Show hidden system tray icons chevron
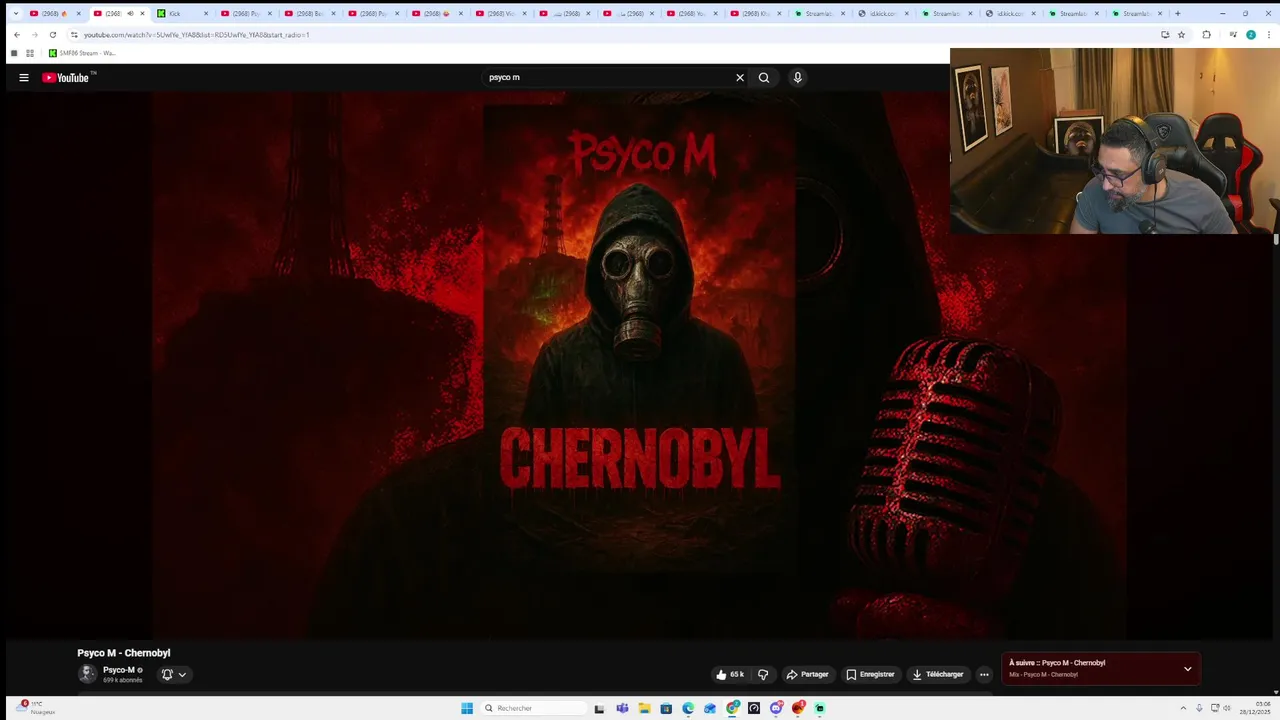Image resolution: width=1280 pixels, height=720 pixels. 1183,708
